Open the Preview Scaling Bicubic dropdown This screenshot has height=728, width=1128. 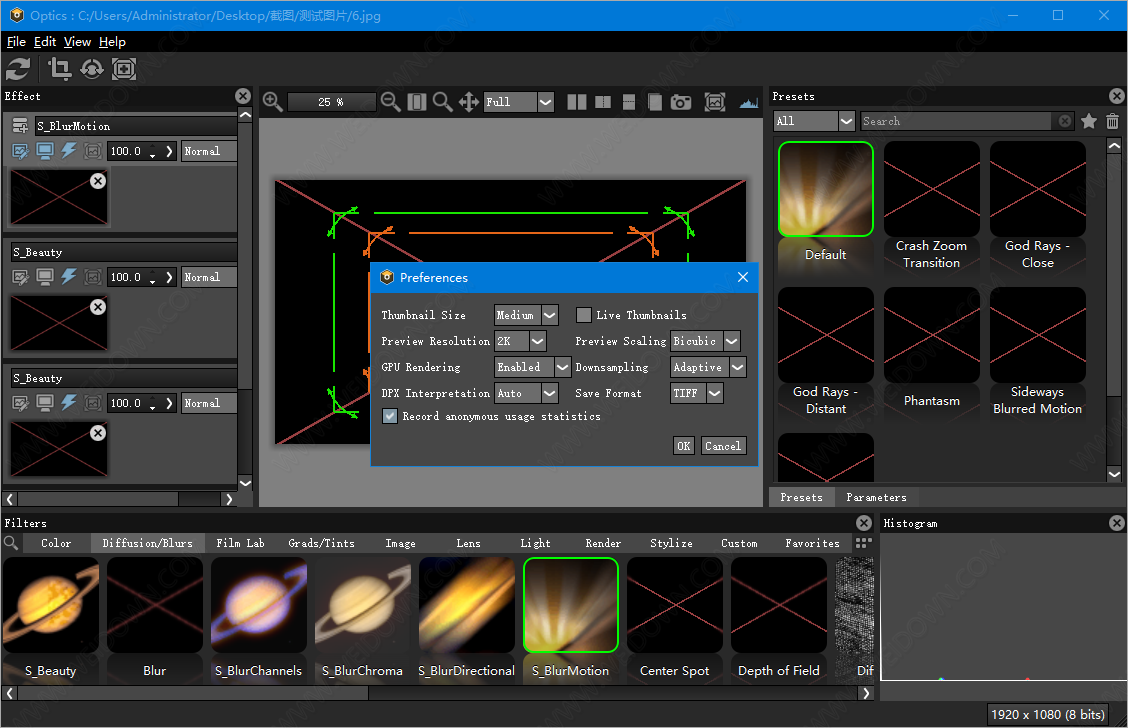705,341
